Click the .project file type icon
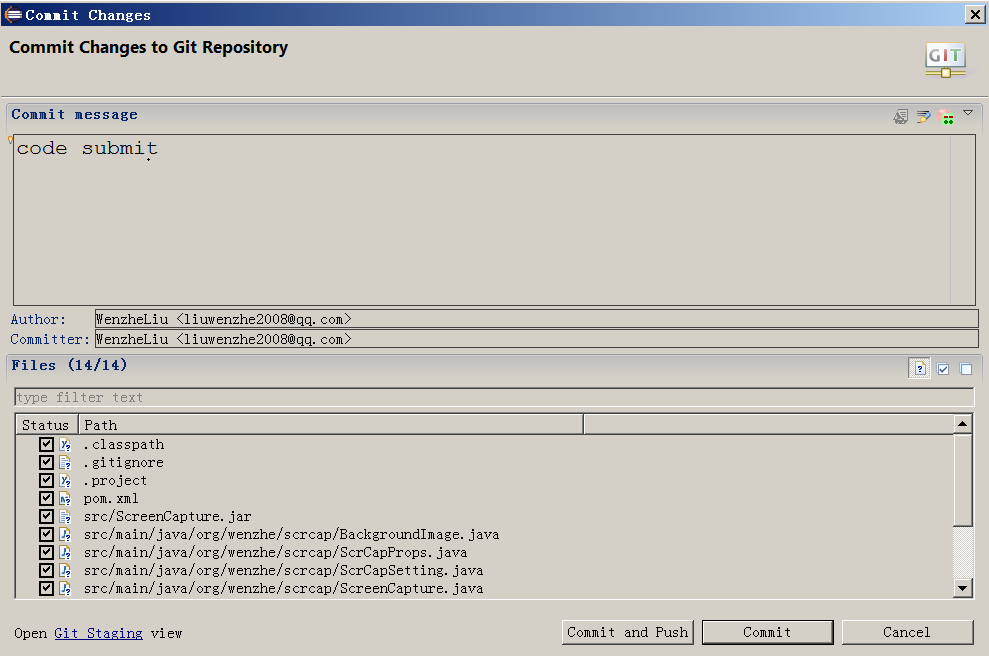The height and width of the screenshot is (656, 989). tap(65, 481)
